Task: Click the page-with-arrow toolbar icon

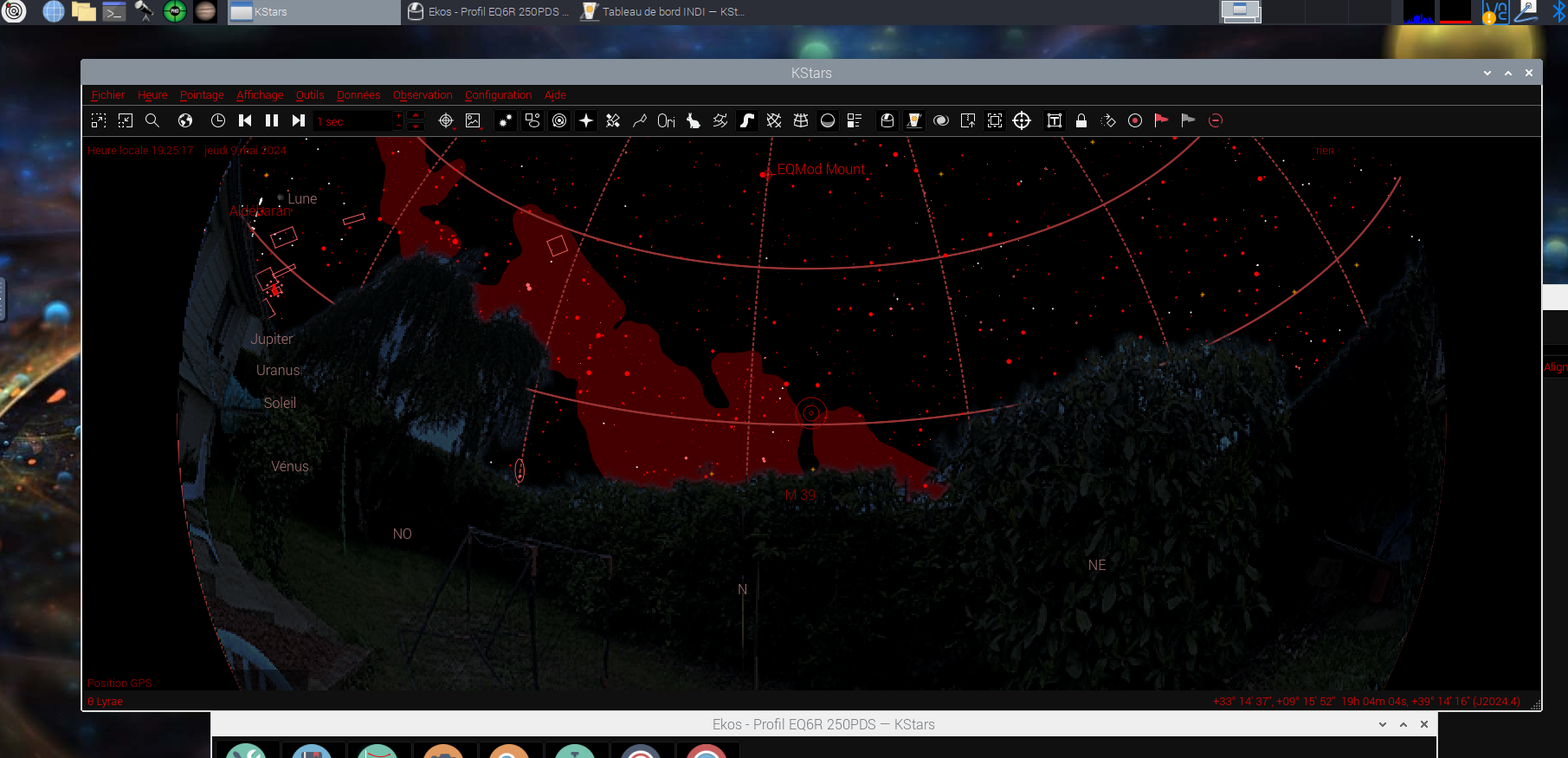Action: (x=968, y=121)
